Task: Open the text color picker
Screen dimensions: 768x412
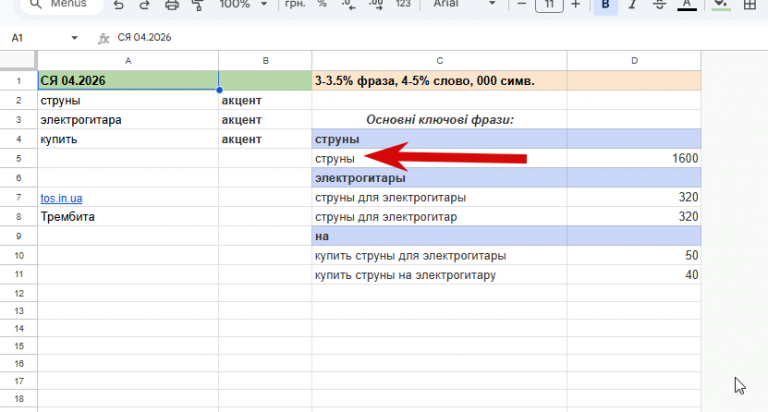Action: pos(687,4)
